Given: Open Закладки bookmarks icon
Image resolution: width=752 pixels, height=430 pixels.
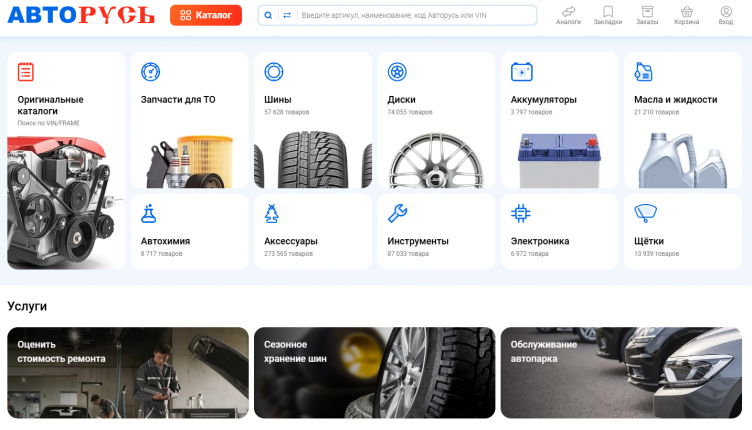Looking at the screenshot, I should click(607, 12).
